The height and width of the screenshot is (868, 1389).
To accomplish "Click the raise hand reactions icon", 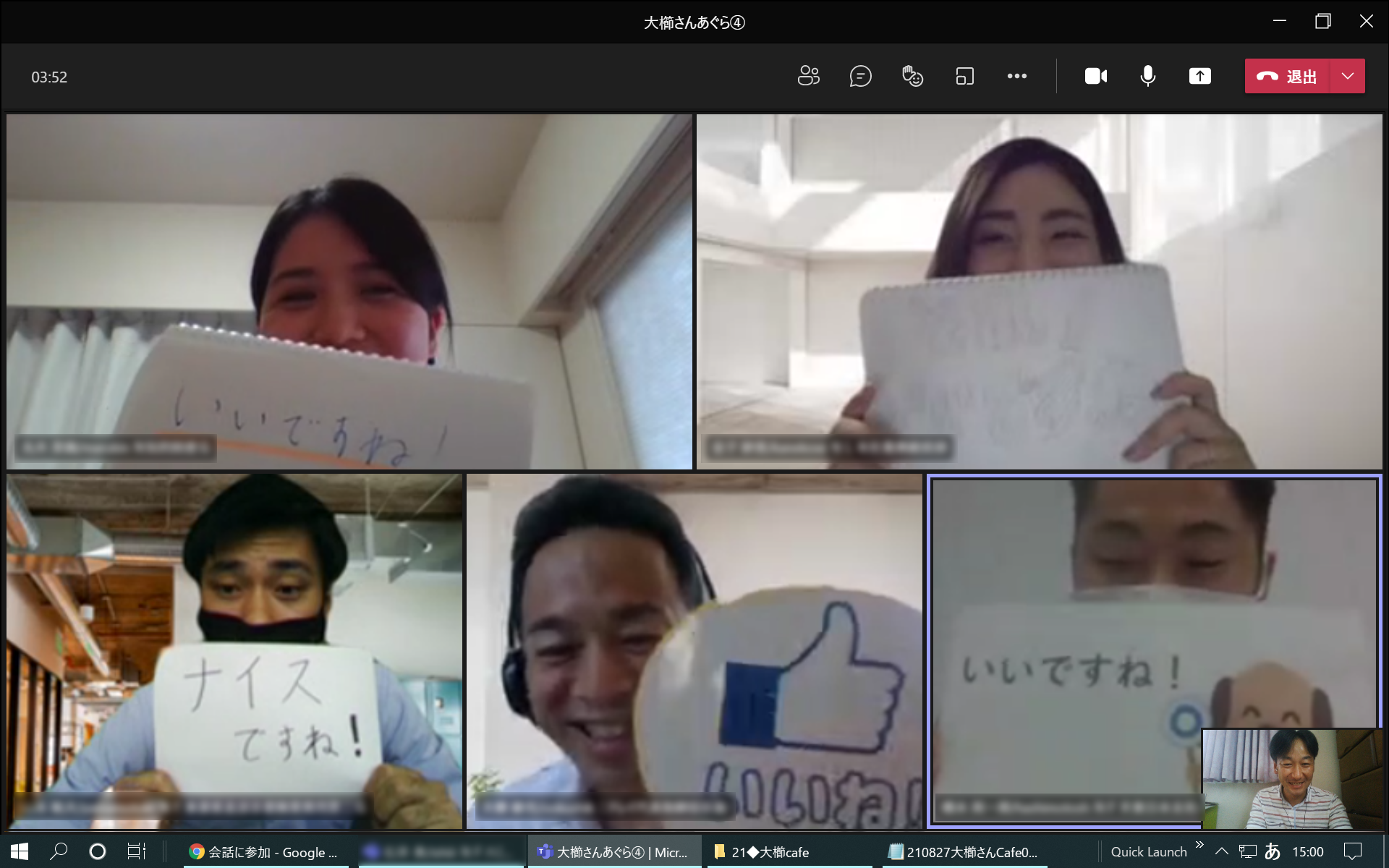I will pos(912,76).
